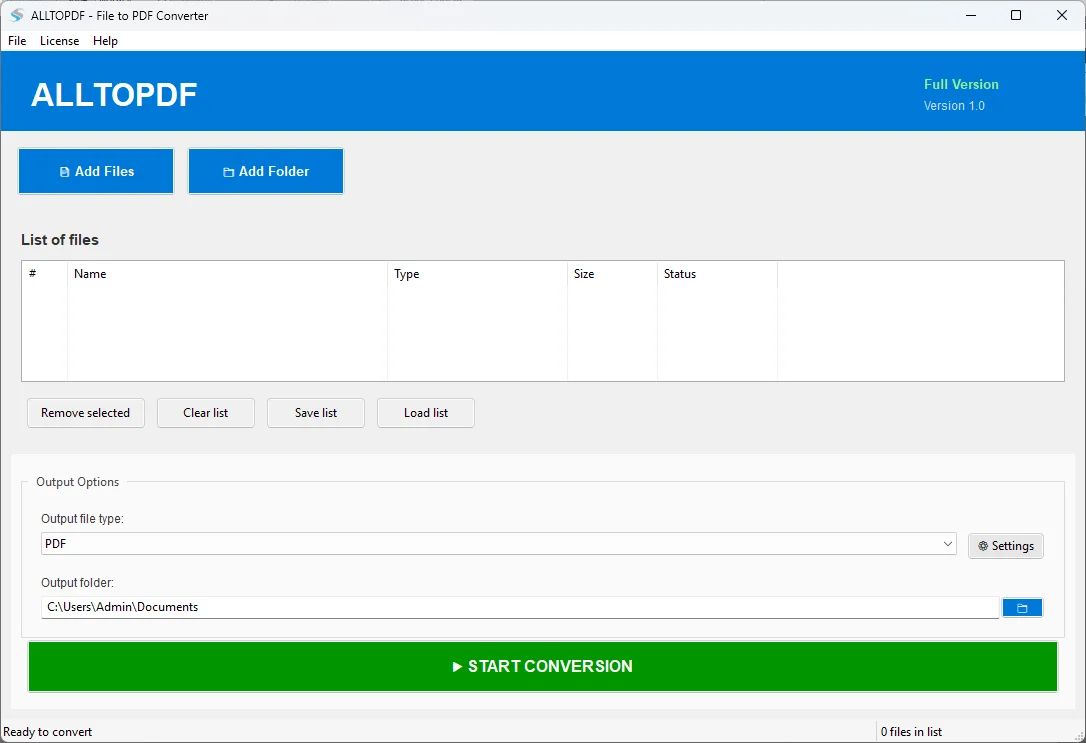The image size is (1086, 743).
Task: Open the File menu
Action: pyautogui.click(x=16, y=41)
